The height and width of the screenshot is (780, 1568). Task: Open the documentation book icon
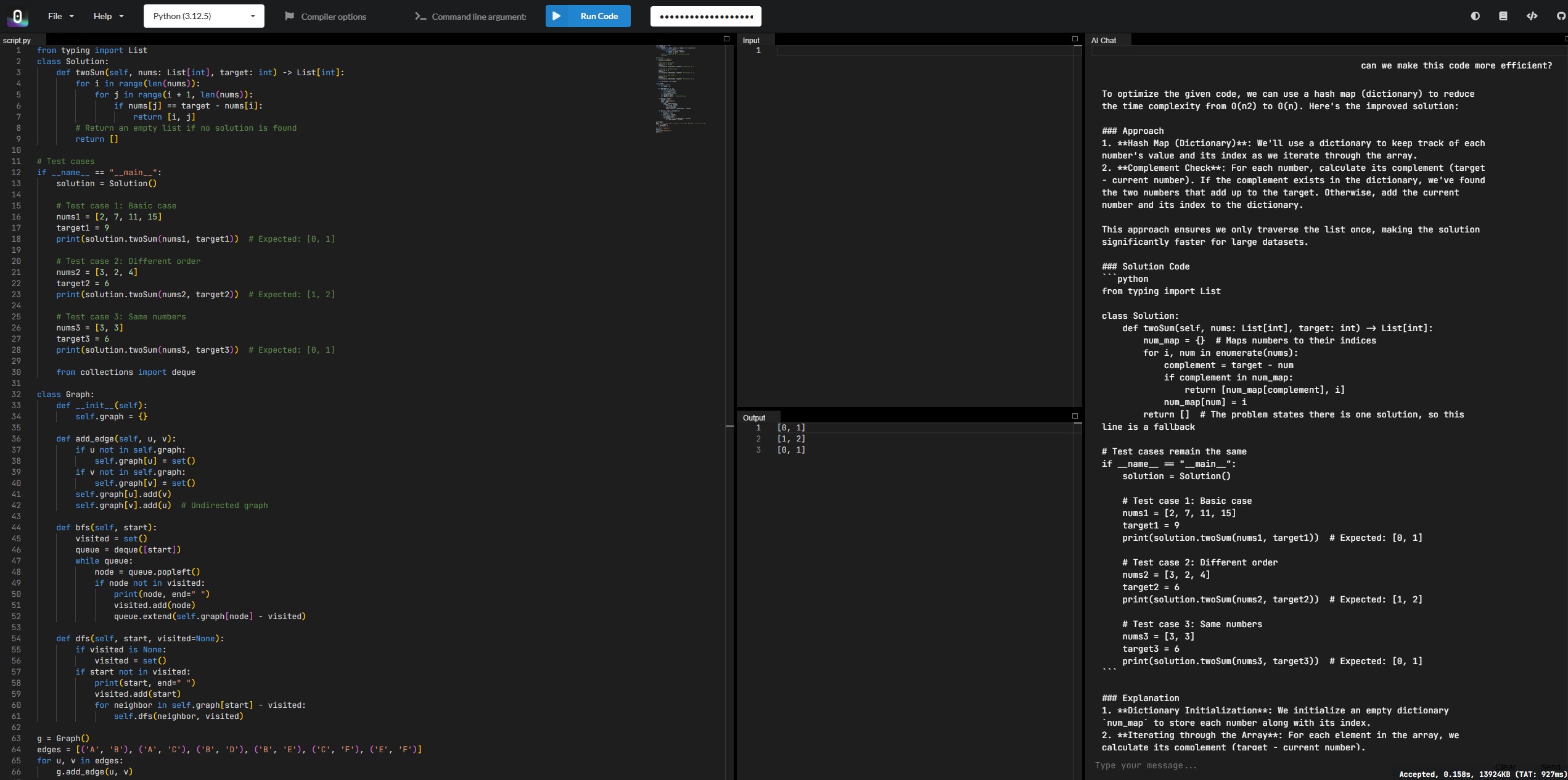(1503, 16)
